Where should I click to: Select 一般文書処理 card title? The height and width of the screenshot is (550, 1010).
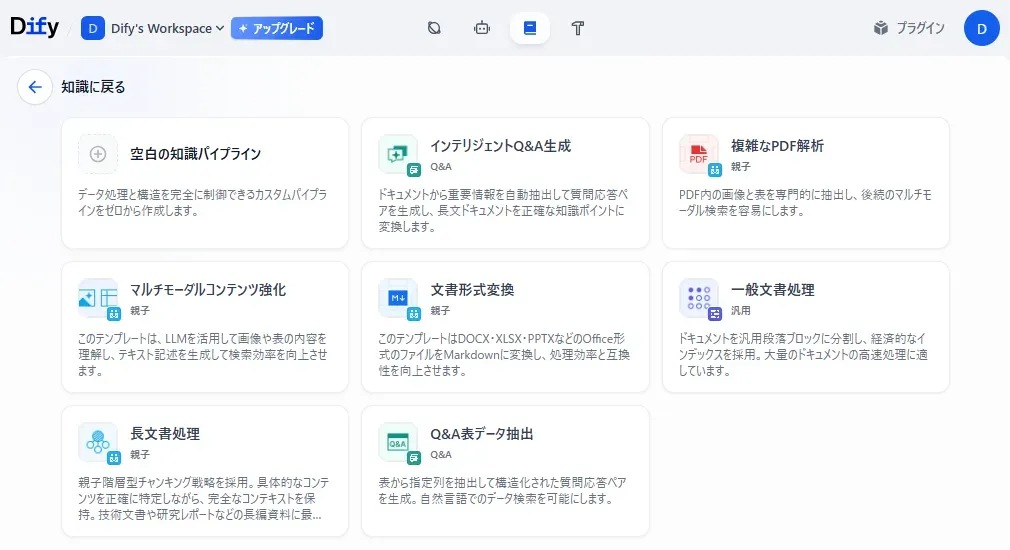point(773,290)
